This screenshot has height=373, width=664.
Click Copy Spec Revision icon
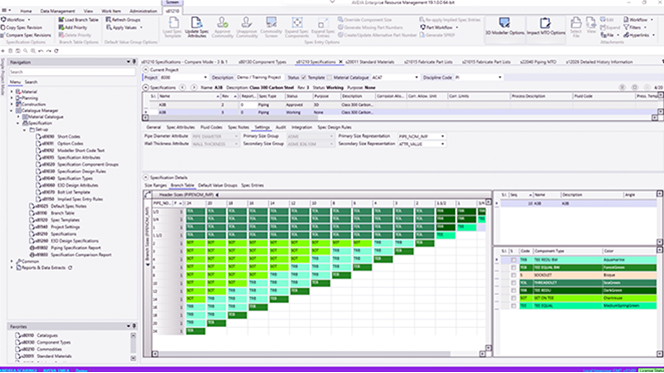(x=22, y=27)
